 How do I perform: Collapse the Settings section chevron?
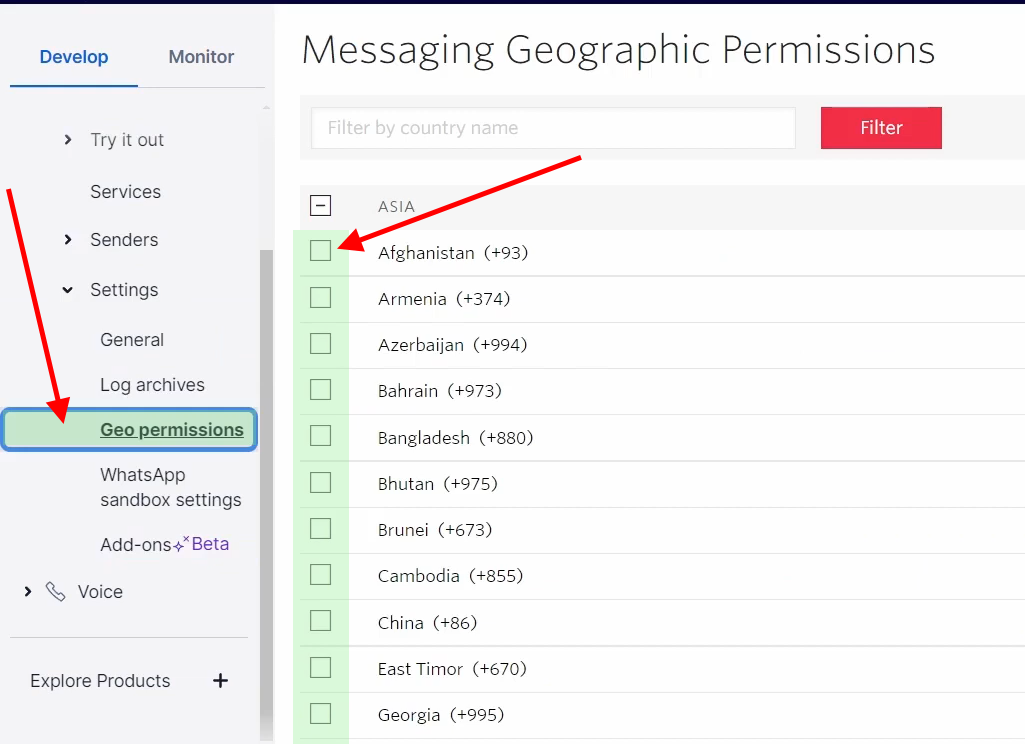point(68,290)
